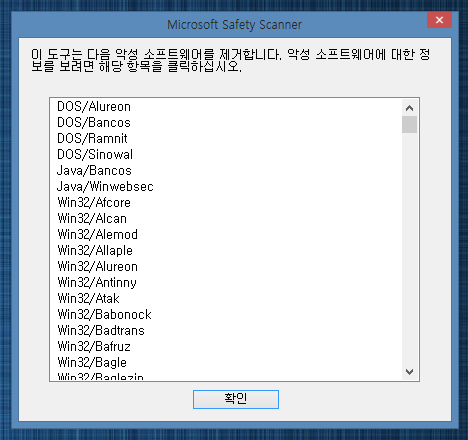468x440 pixels.
Task: Click the scrollbar up arrow
Action: (409, 108)
